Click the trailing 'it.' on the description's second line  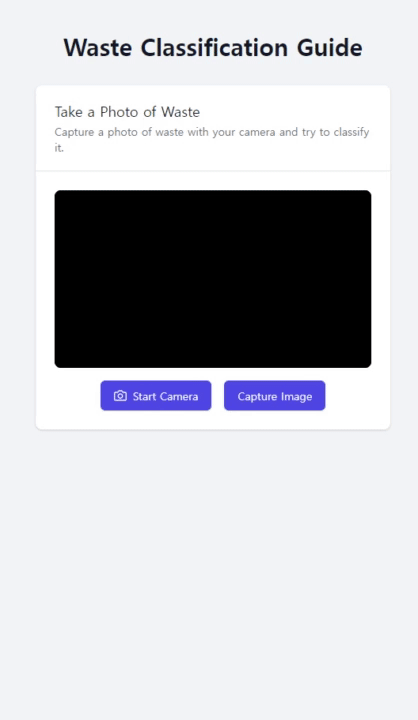[x=59, y=148]
